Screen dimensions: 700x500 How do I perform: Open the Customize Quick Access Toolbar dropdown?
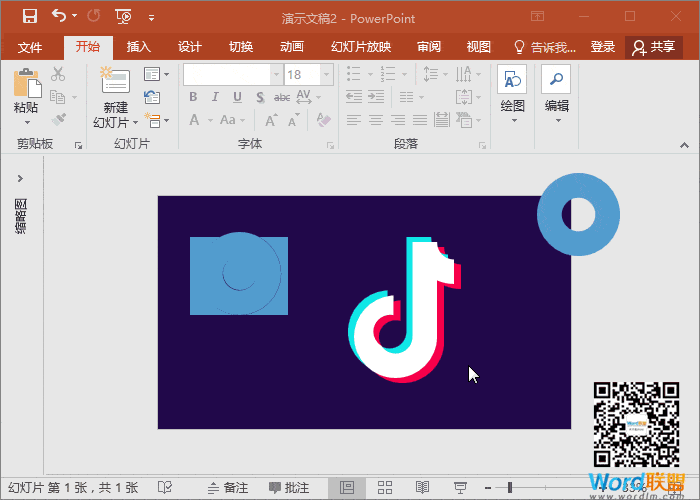pos(151,18)
